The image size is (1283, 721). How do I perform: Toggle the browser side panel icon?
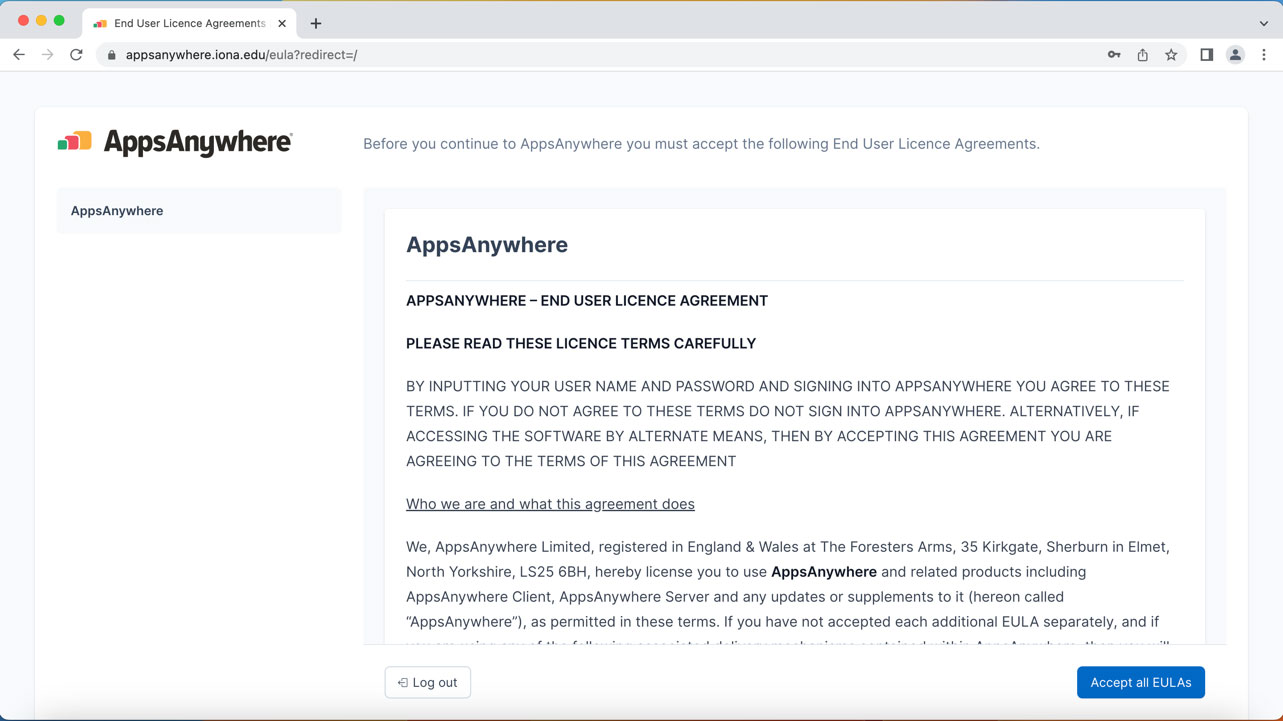pyautogui.click(x=1206, y=55)
